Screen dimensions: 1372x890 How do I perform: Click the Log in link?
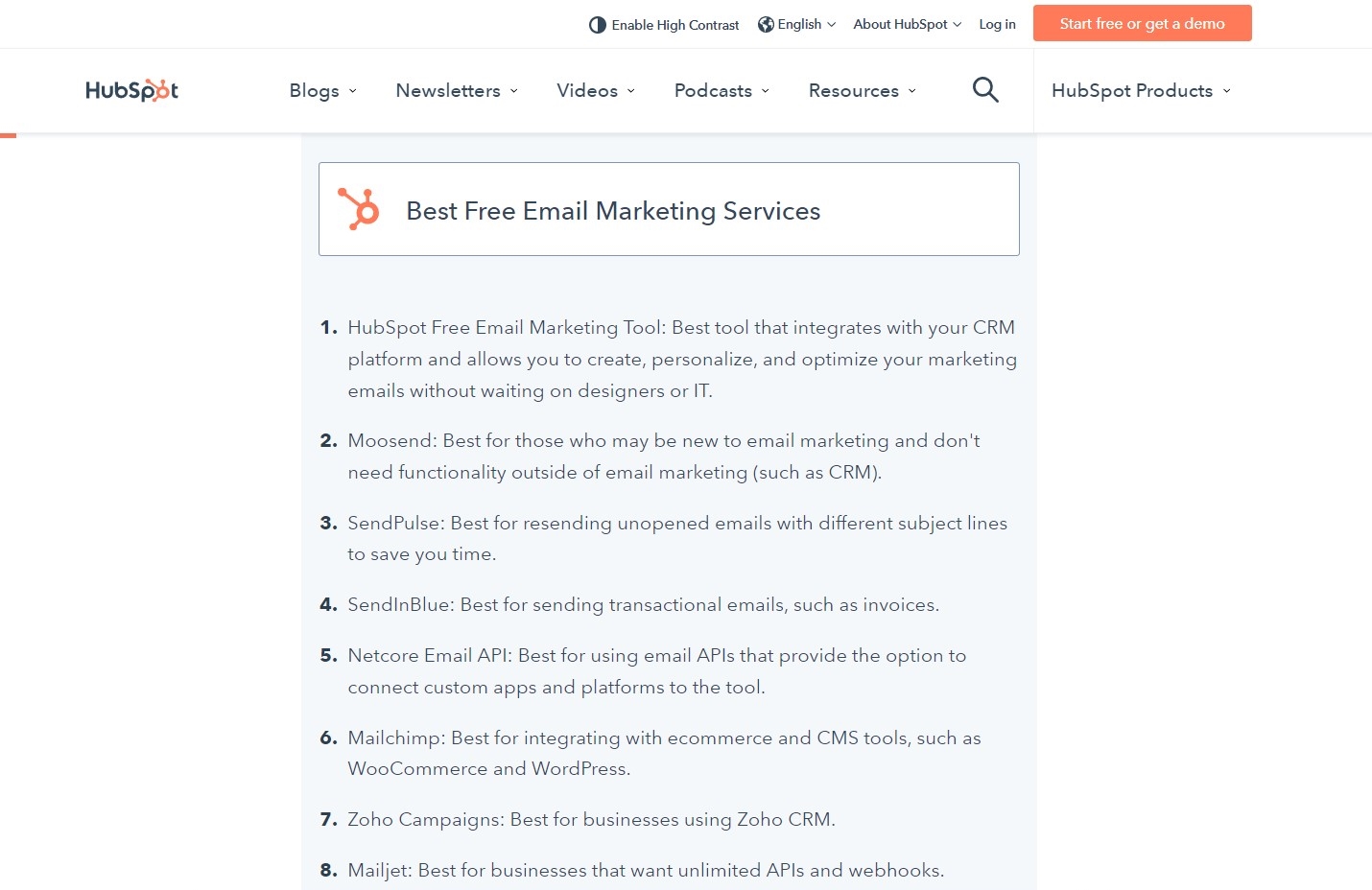[x=997, y=24]
